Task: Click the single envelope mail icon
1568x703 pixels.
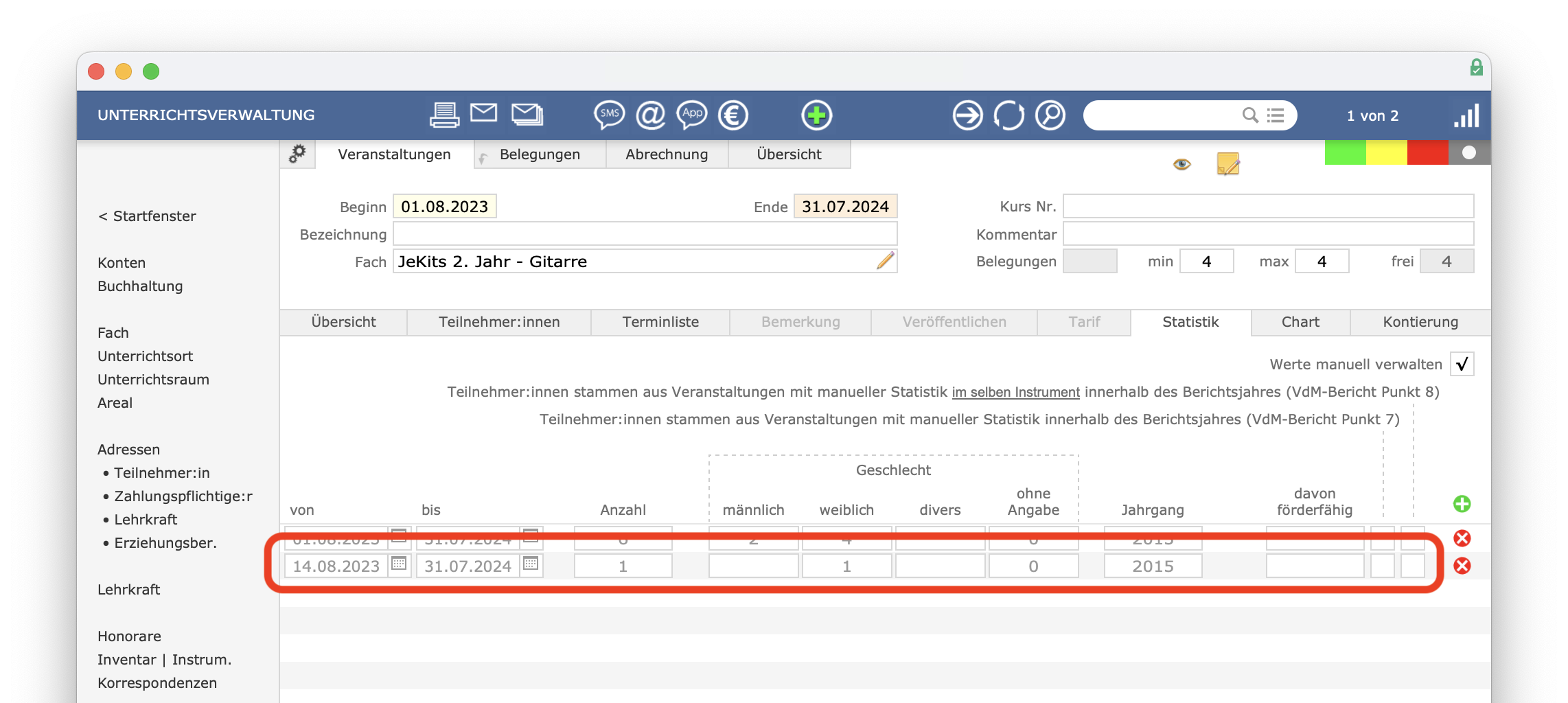Action: (x=484, y=113)
